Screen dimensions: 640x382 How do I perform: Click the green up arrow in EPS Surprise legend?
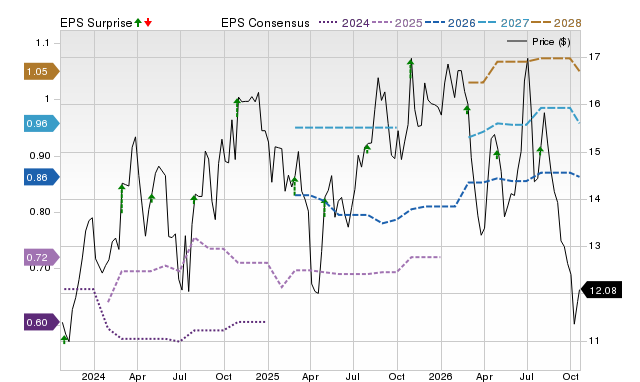click(x=138, y=23)
